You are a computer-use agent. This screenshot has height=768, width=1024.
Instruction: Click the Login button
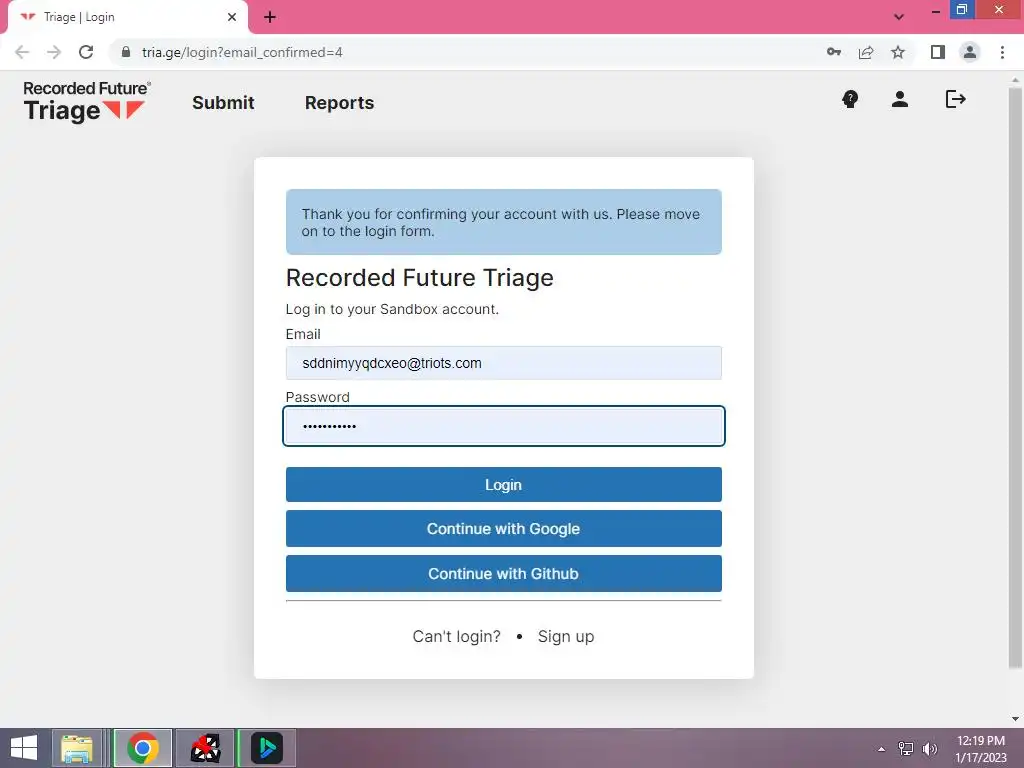click(x=504, y=485)
